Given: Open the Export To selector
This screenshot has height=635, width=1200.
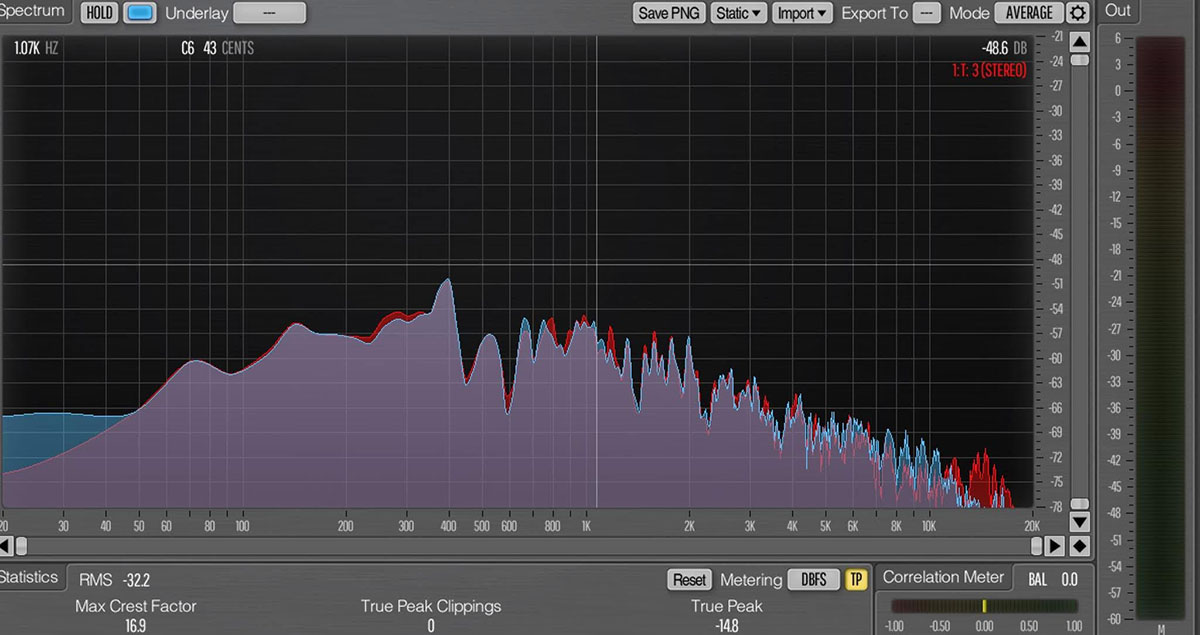Looking at the screenshot, I should pyautogui.click(x=927, y=13).
